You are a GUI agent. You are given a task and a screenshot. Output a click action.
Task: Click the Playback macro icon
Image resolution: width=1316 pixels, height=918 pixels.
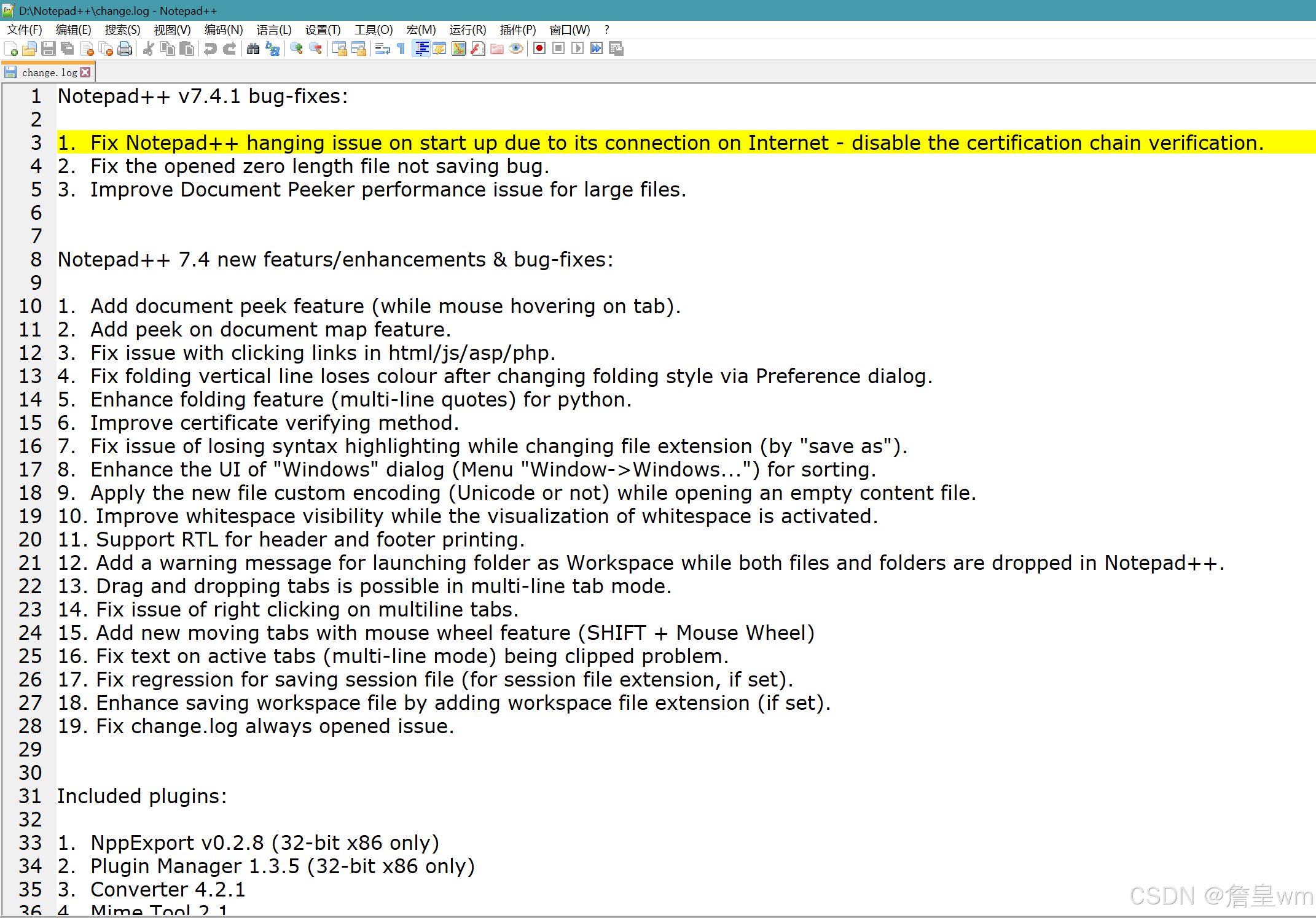pos(578,49)
